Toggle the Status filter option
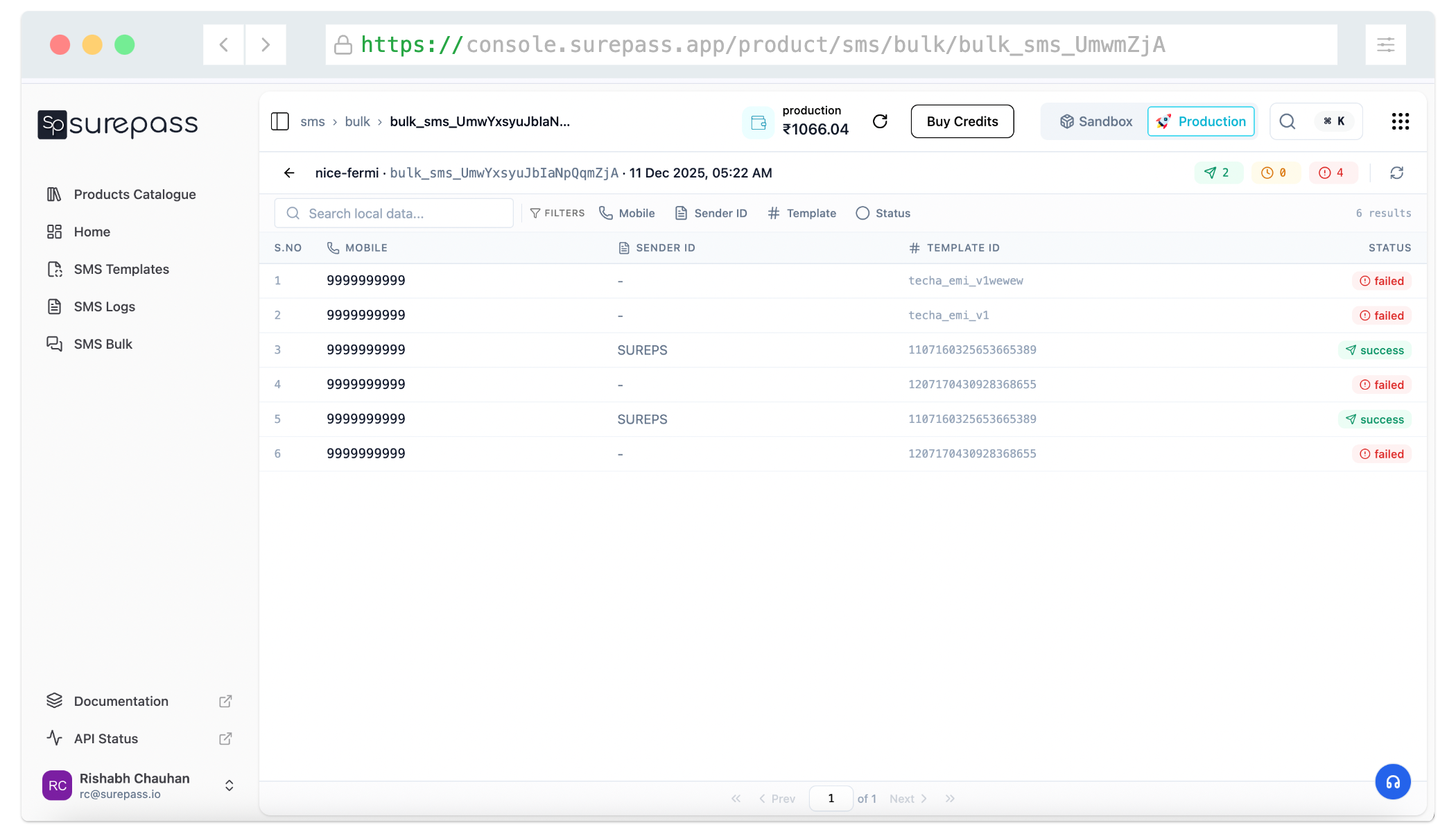Screen dimensions: 1456x832 pyautogui.click(x=883, y=213)
